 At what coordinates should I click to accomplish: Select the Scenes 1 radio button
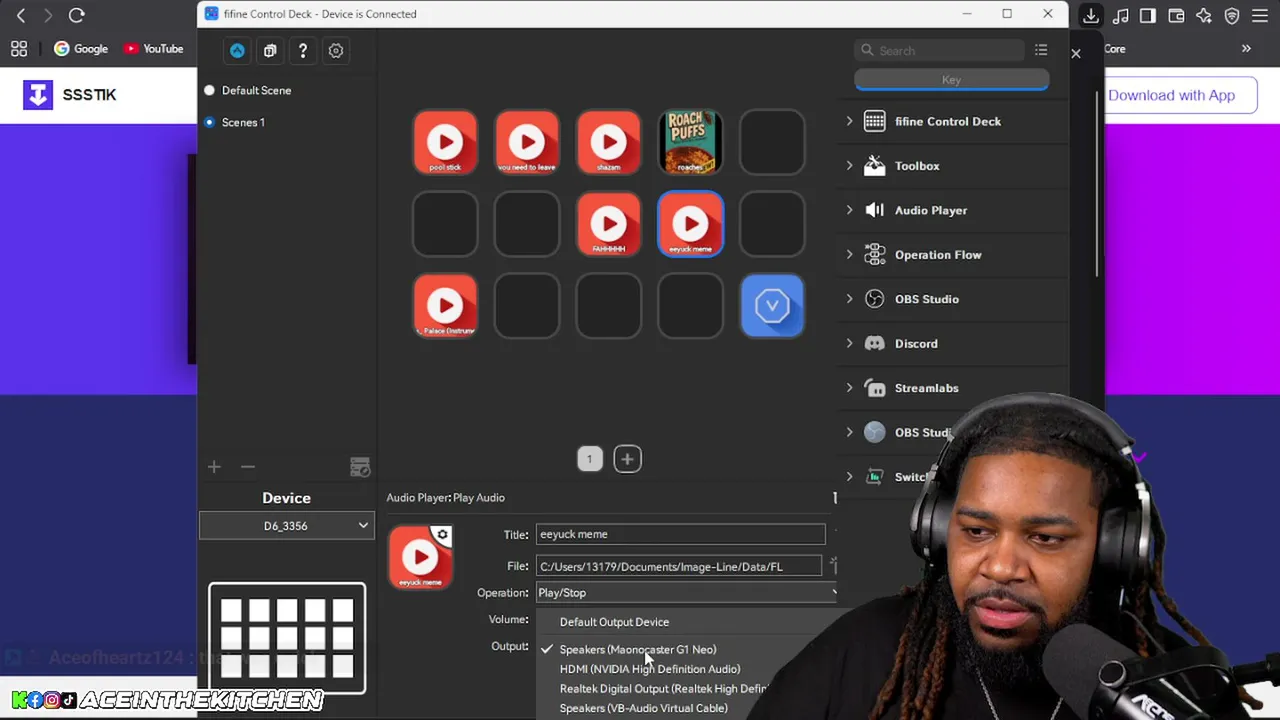[209, 122]
